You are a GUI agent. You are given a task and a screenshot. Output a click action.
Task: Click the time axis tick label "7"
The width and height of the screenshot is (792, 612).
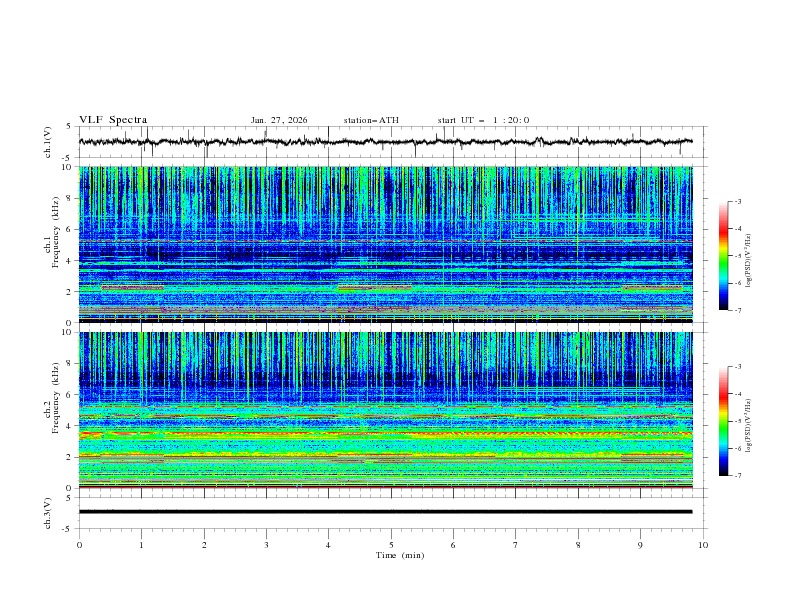(516, 545)
